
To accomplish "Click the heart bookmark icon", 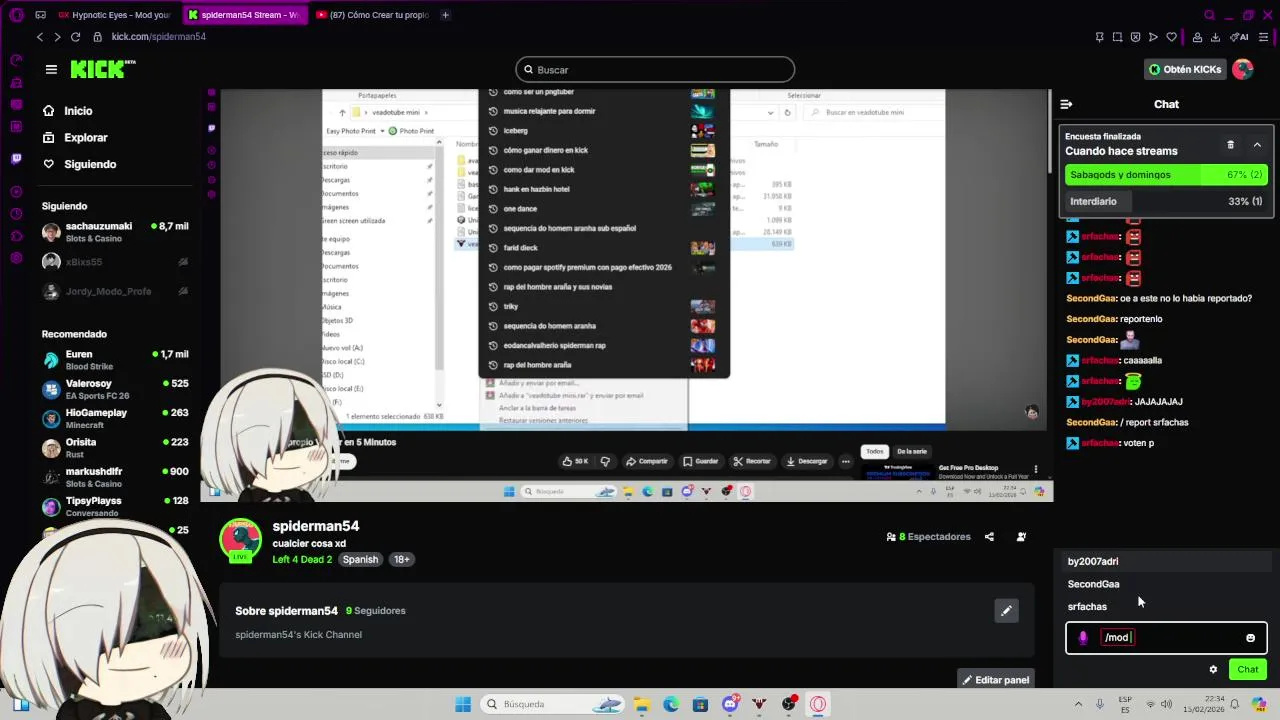I will 1171,37.
